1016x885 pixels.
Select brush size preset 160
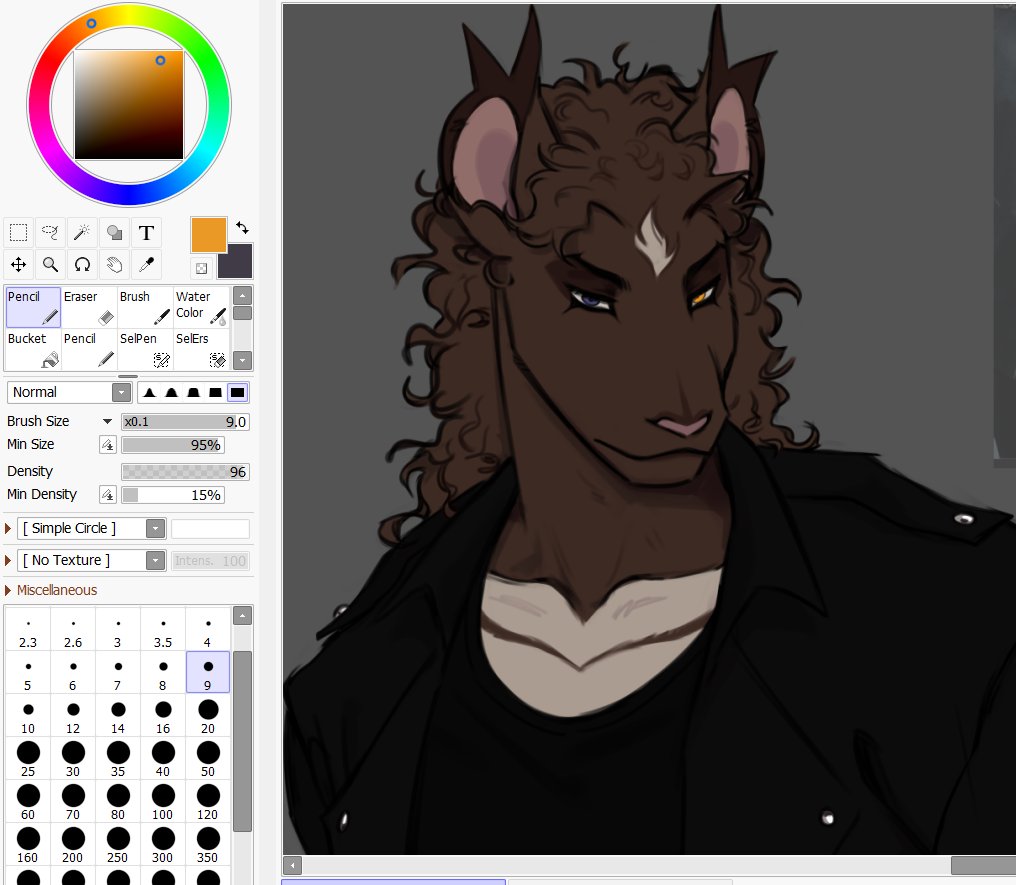tap(28, 845)
